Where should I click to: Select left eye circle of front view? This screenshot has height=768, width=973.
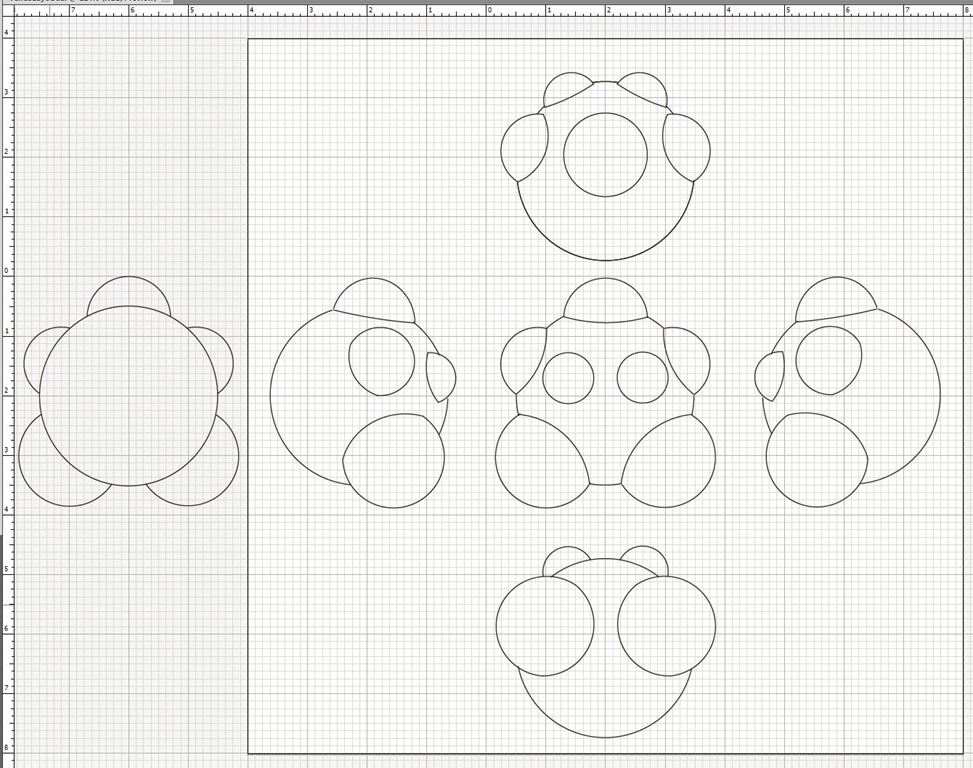[568, 378]
